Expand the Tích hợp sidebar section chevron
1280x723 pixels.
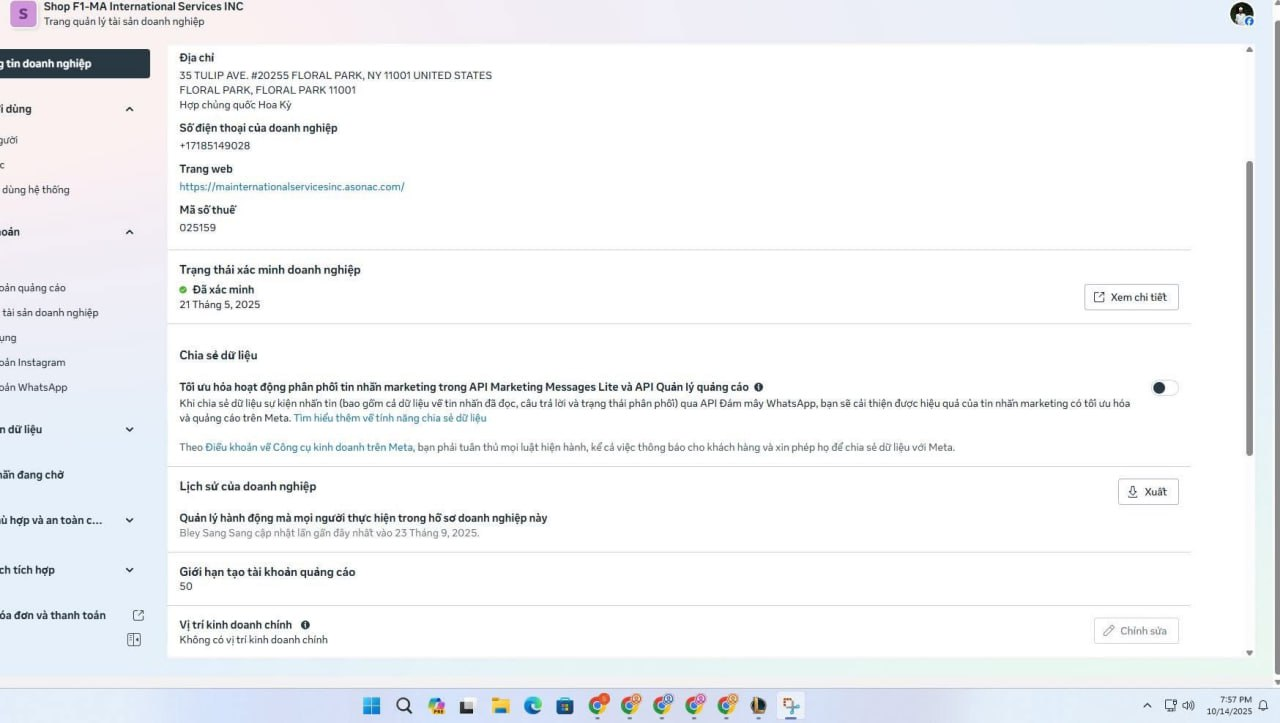tap(129, 570)
